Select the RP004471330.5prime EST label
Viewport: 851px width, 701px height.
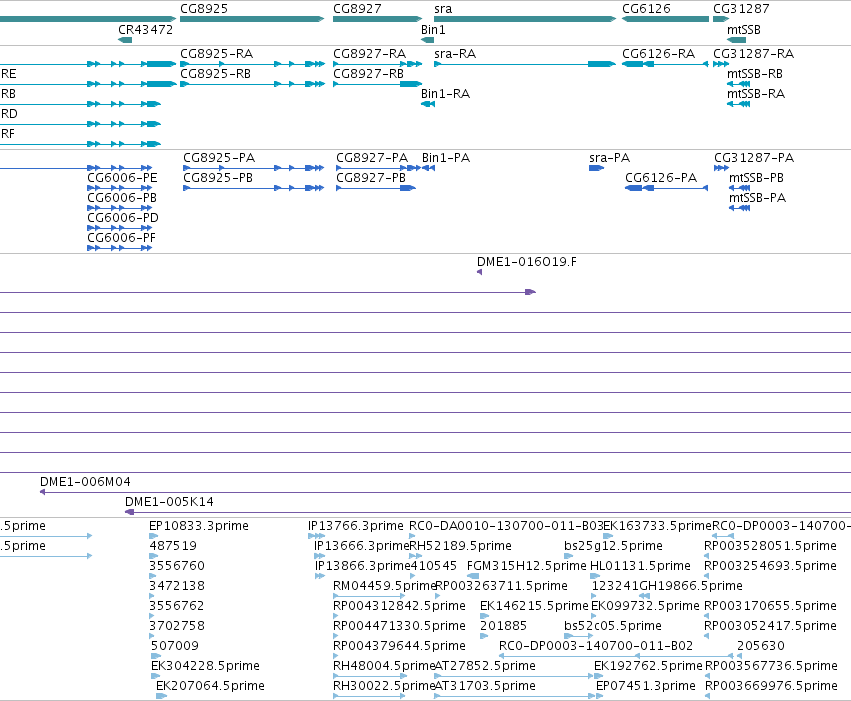tap(399, 626)
